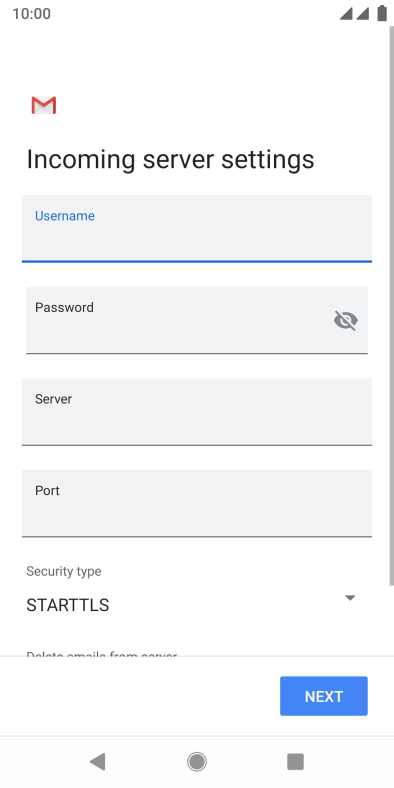Select the Password input field
This screenshot has width=394, height=788.
[197, 320]
